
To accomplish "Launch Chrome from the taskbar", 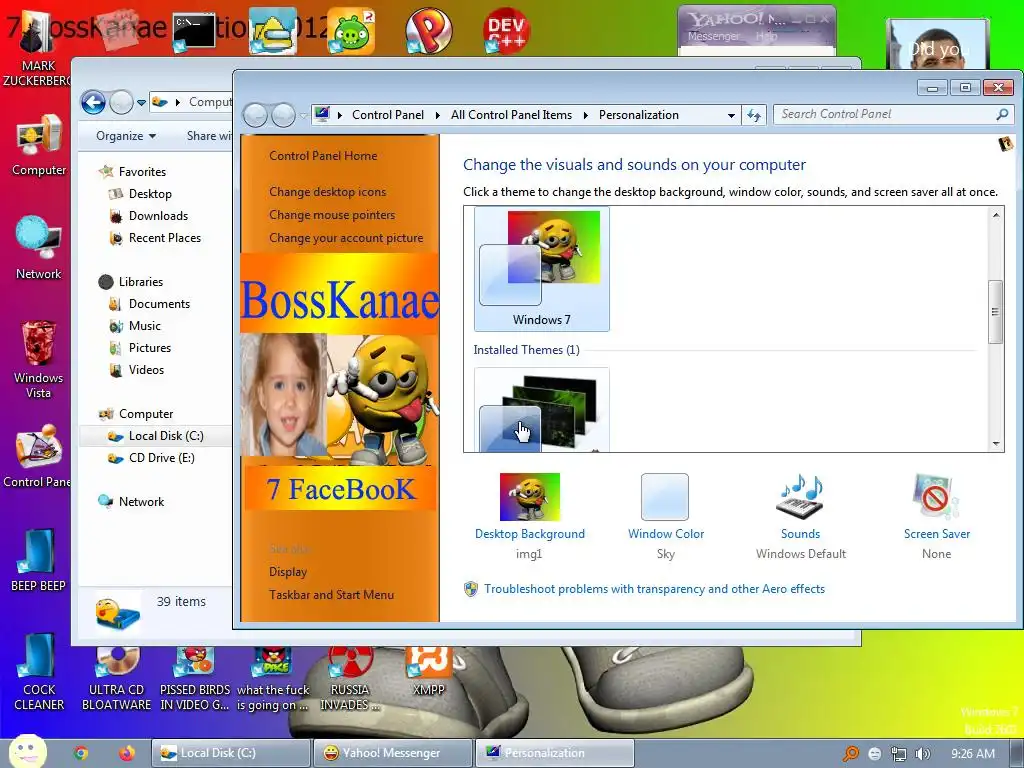I will click(81, 753).
